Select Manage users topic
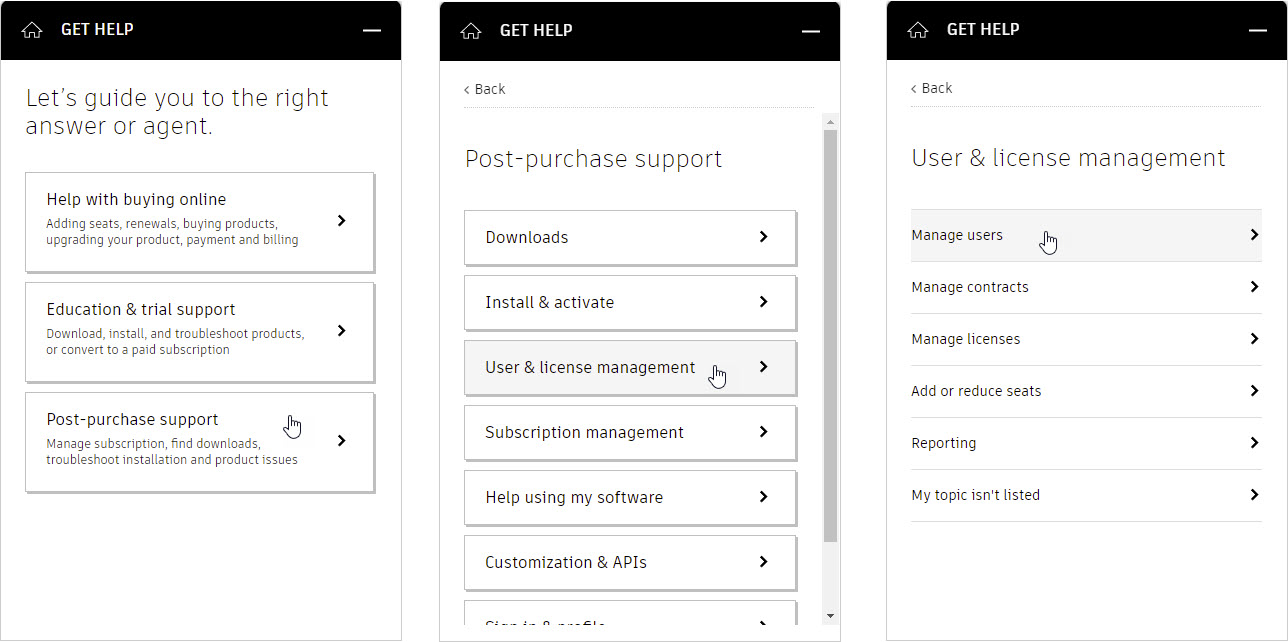This screenshot has height=642, width=1288. tap(1086, 235)
